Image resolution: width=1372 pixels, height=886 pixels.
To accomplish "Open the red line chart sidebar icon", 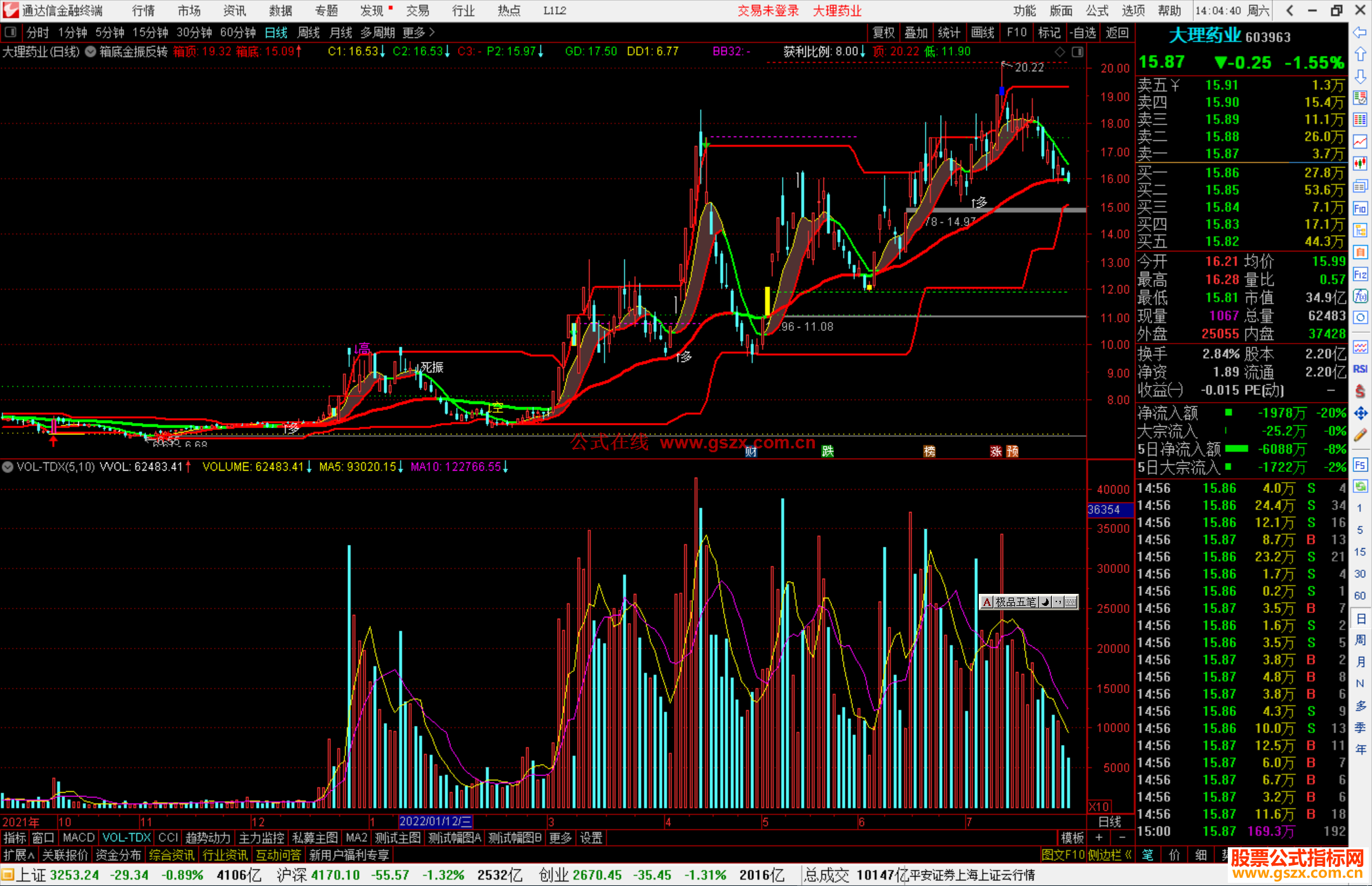I will point(1360,142).
